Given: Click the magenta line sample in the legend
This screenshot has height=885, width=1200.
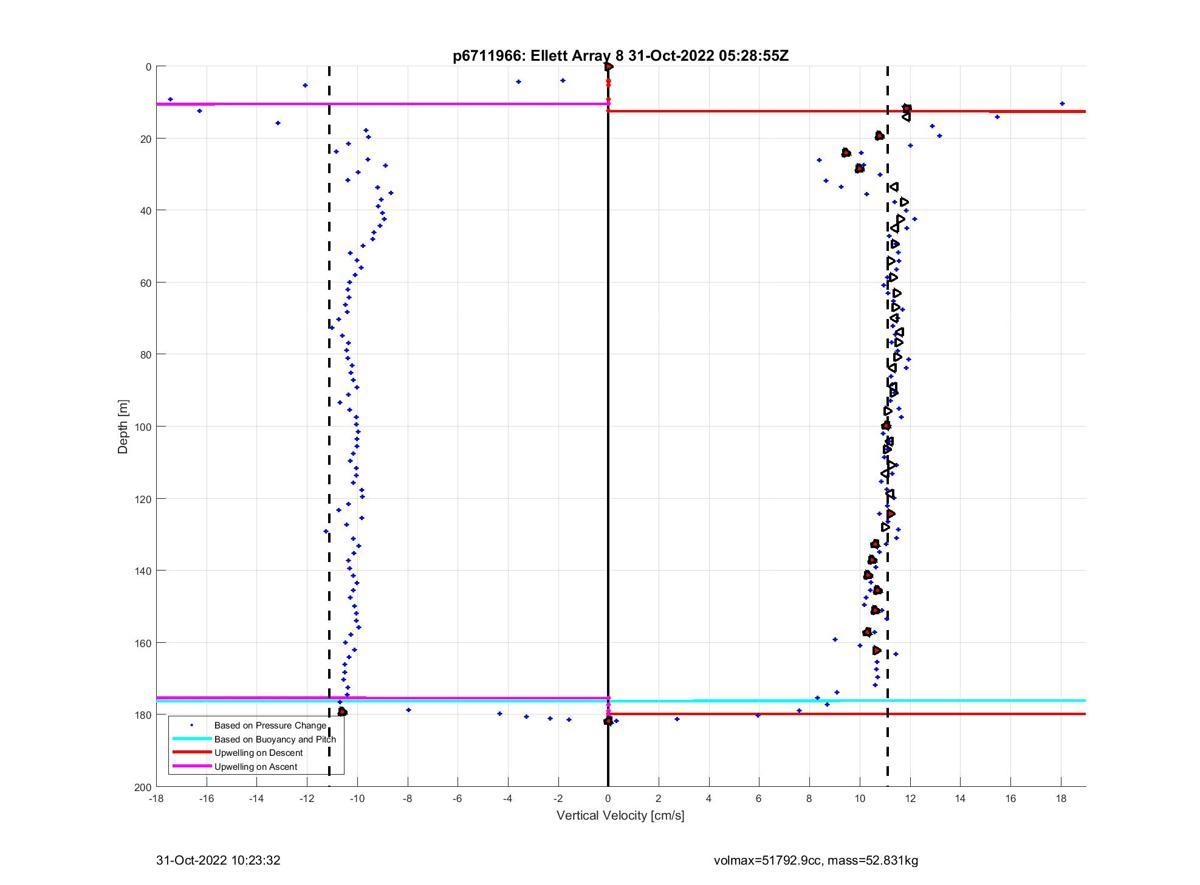Looking at the screenshot, I should pyautogui.click(x=191, y=767).
